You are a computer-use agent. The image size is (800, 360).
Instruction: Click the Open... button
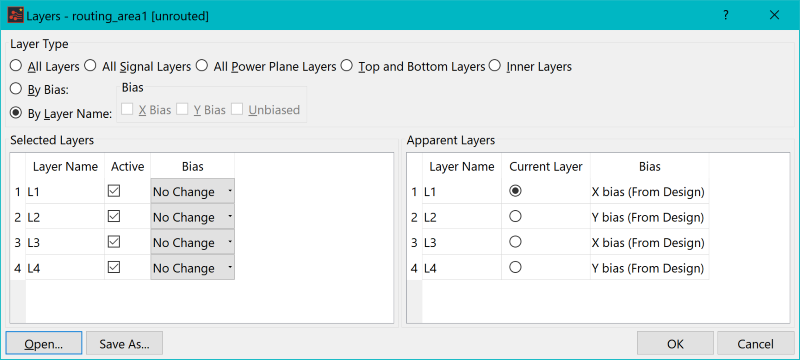point(43,343)
